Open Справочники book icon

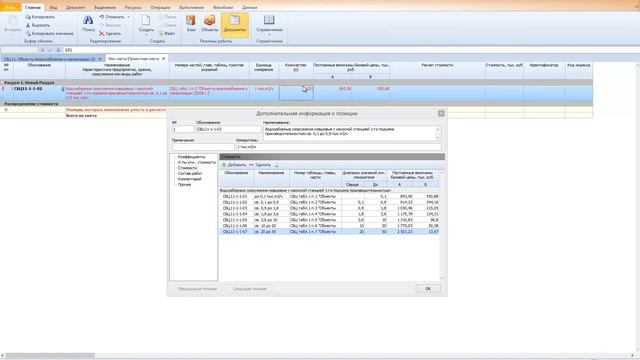click(269, 20)
